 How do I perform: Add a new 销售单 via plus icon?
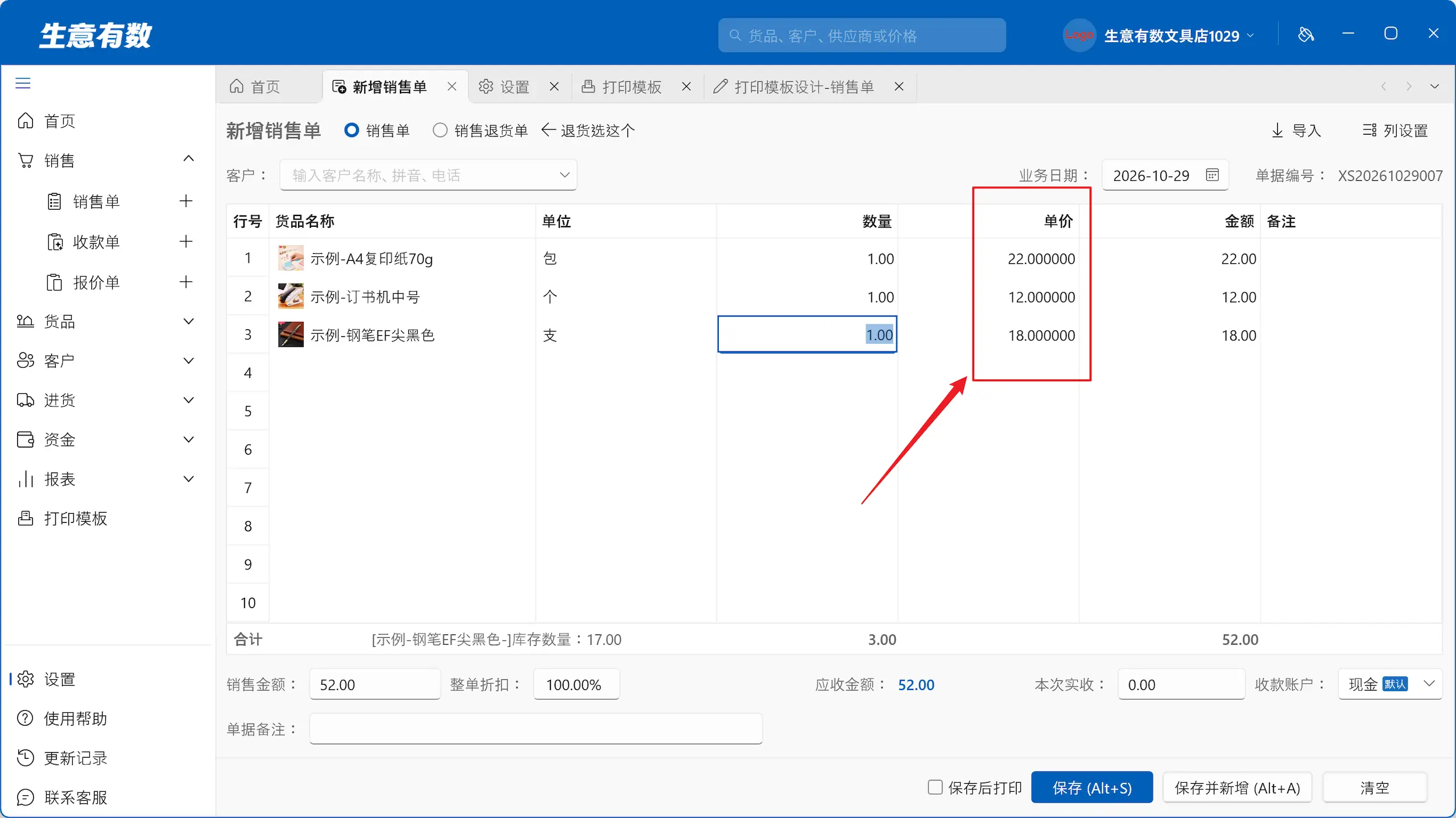tap(186, 201)
